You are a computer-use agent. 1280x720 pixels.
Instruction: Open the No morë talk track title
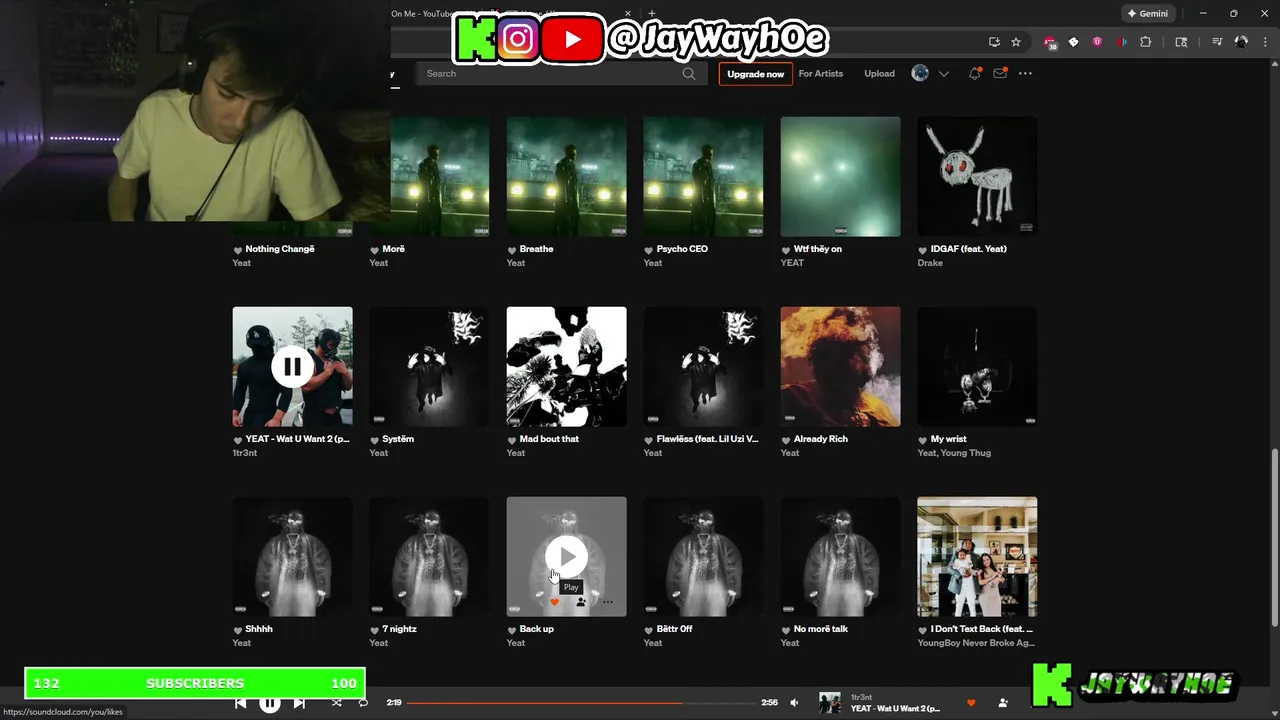820,629
